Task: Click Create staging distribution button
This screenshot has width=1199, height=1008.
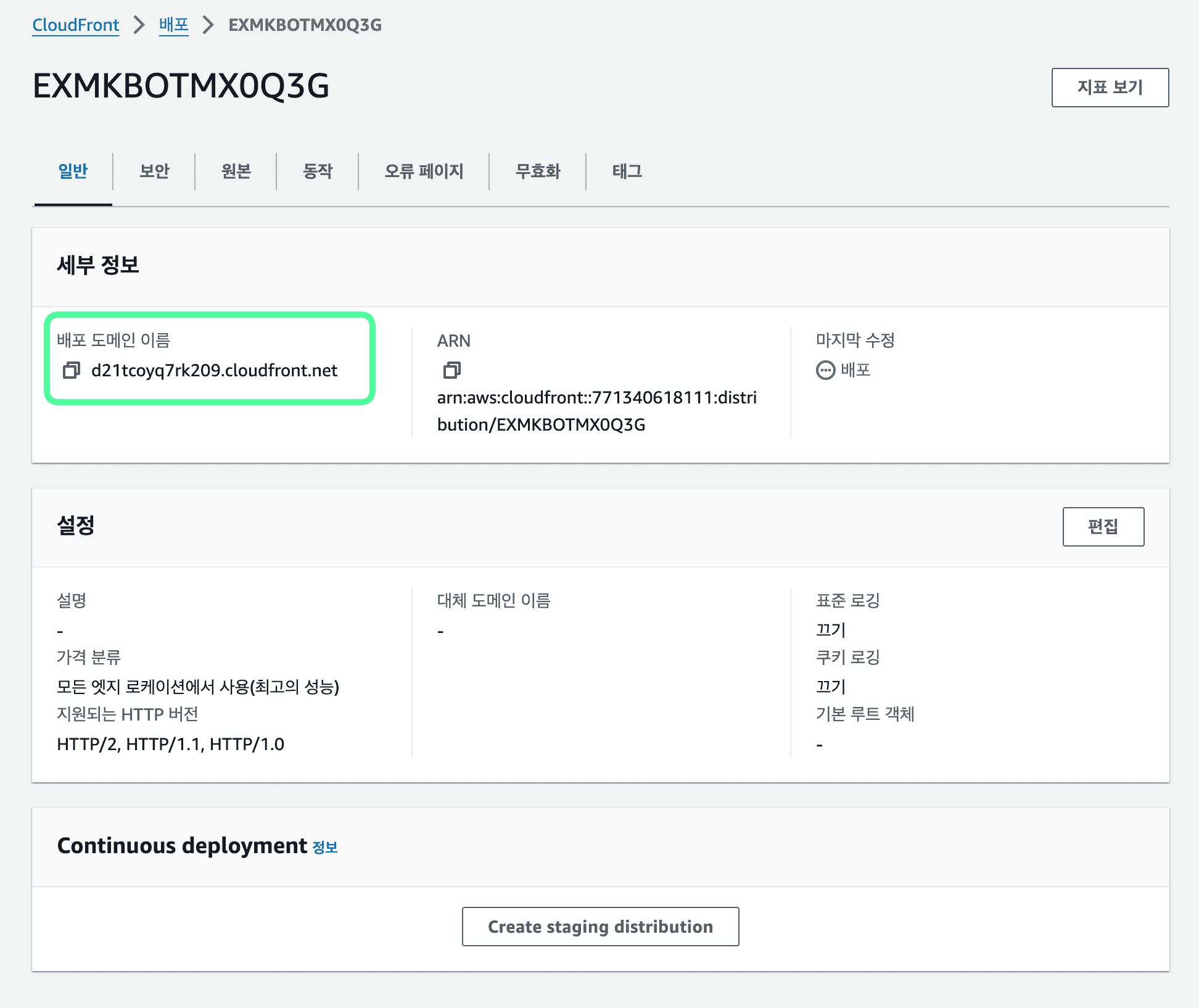Action: (x=600, y=927)
